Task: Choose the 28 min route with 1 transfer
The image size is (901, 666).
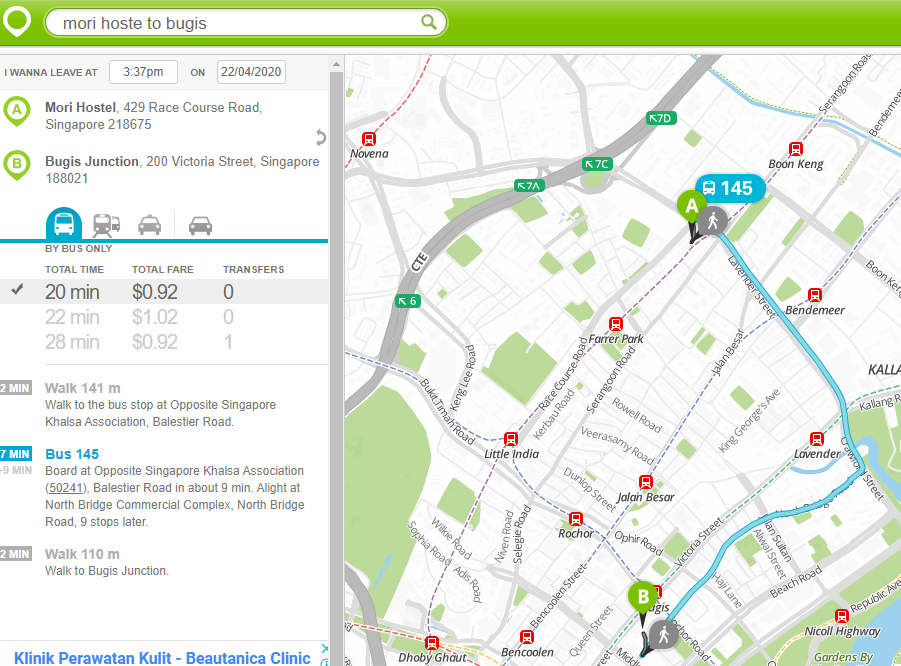Action: (x=164, y=342)
